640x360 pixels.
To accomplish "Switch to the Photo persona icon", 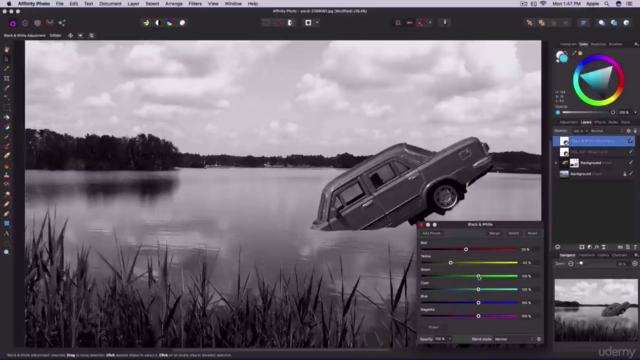I will click(13, 23).
